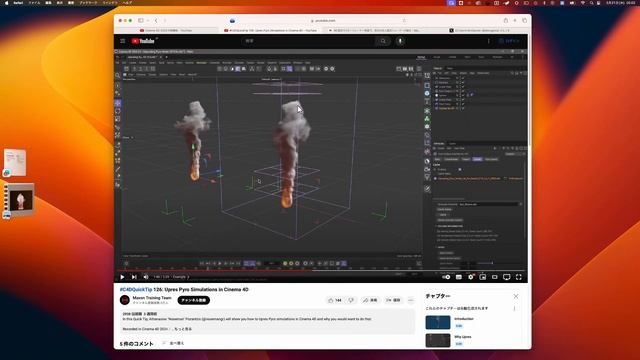Enter fullscreen with the player icon
This screenshot has height=360, width=640.
[519, 277]
